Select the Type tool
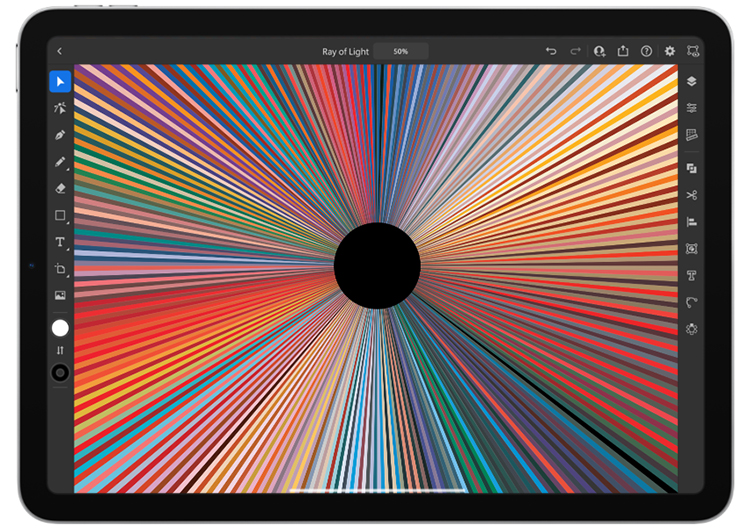 [x=60, y=242]
